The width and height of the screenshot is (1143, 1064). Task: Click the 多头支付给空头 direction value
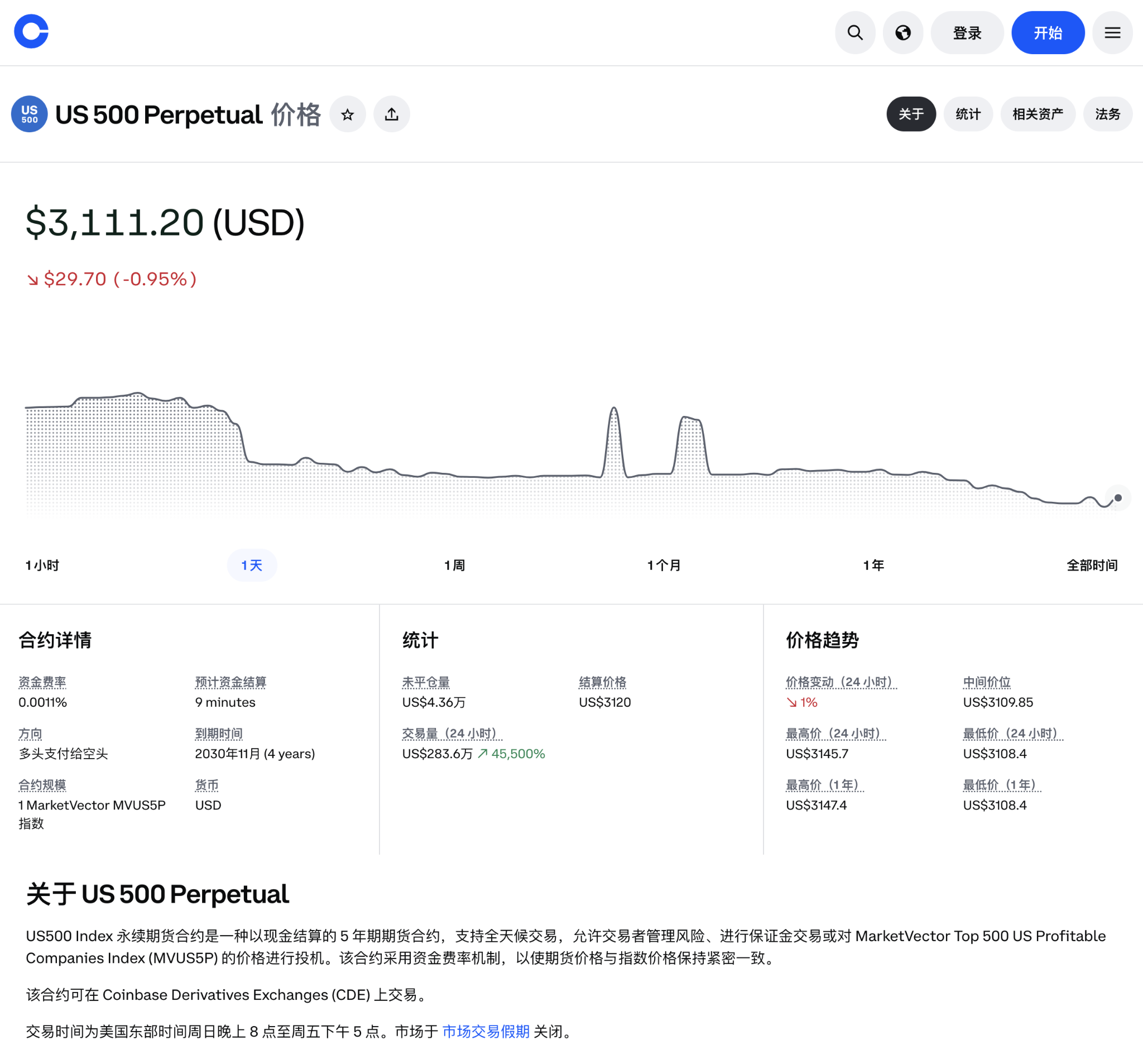pyautogui.click(x=63, y=754)
